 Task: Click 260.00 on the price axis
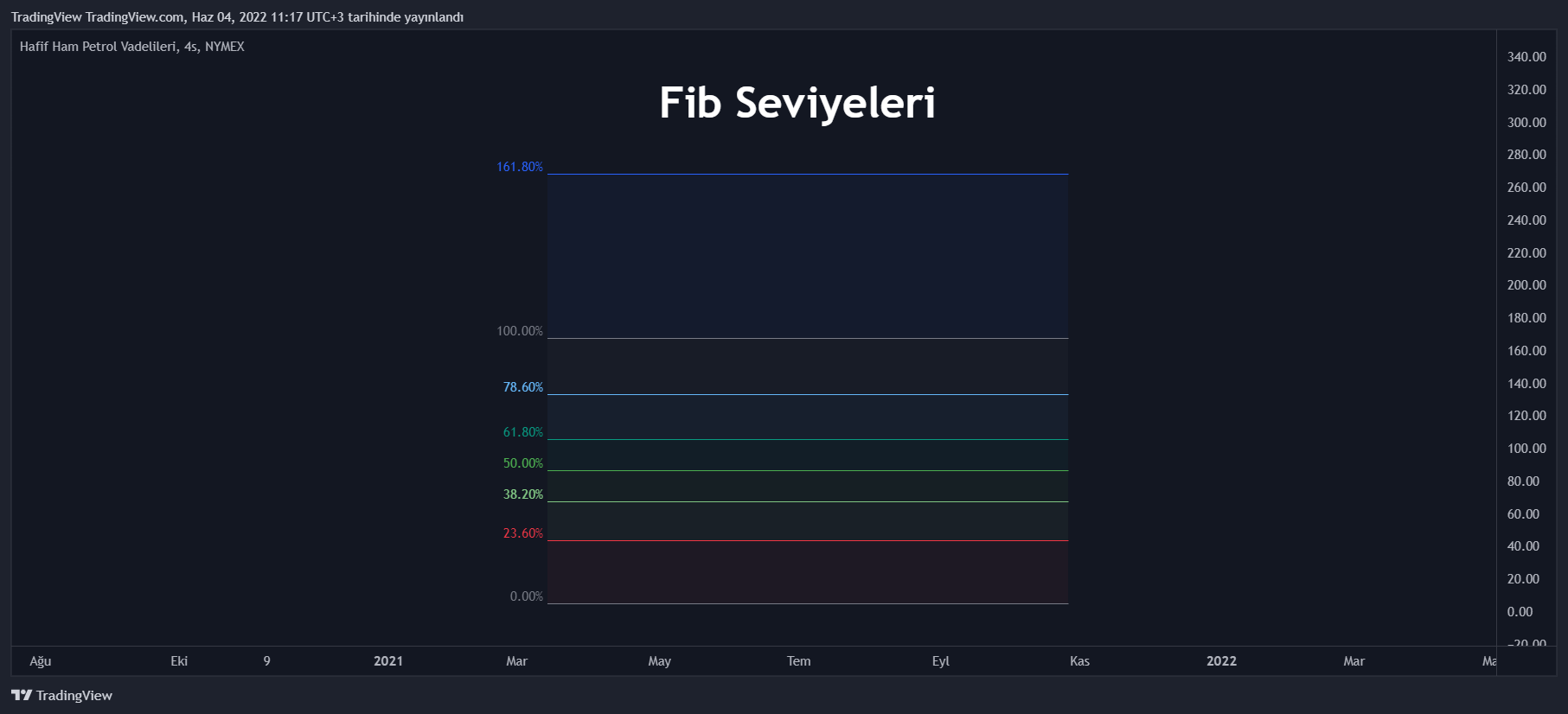point(1526,188)
